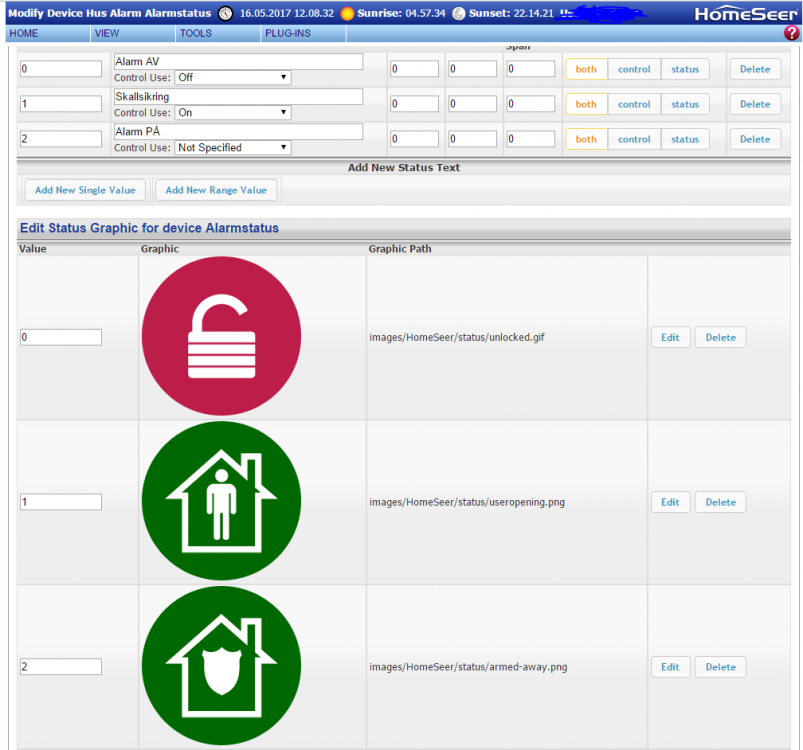The width and height of the screenshot is (803, 750).
Task: Click the green armed-away shield house graphic
Action: click(x=221, y=666)
